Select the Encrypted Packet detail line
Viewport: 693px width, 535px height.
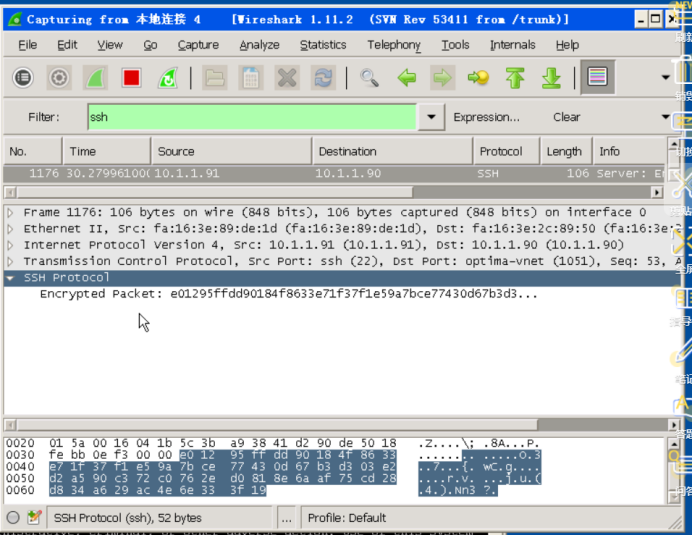(289, 294)
